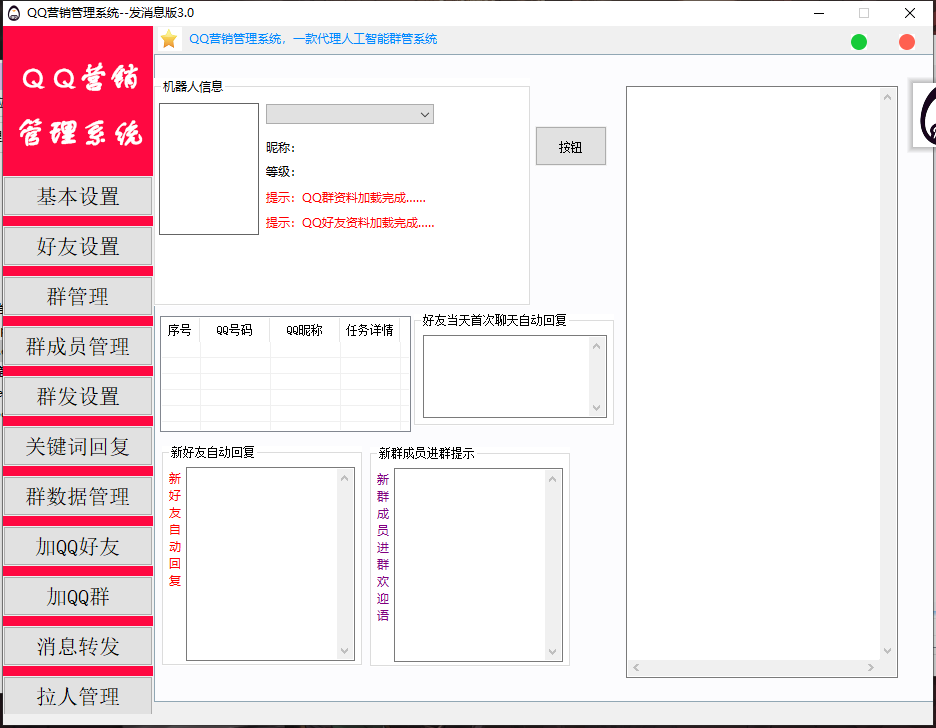The image size is (936, 728).
Task: Click the blue QQ营销管理系统 tagline text
Action: tap(313, 39)
